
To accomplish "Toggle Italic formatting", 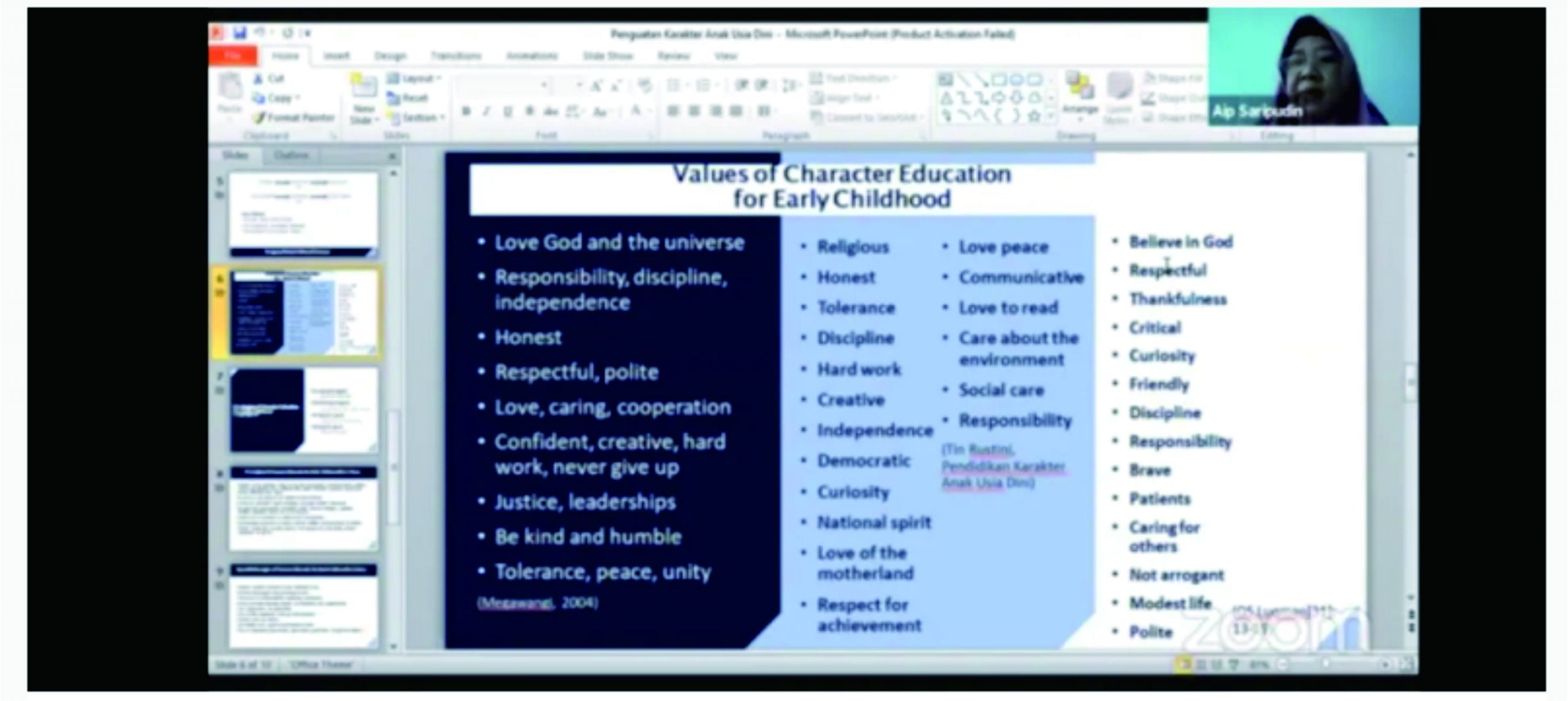I will 487,111.
